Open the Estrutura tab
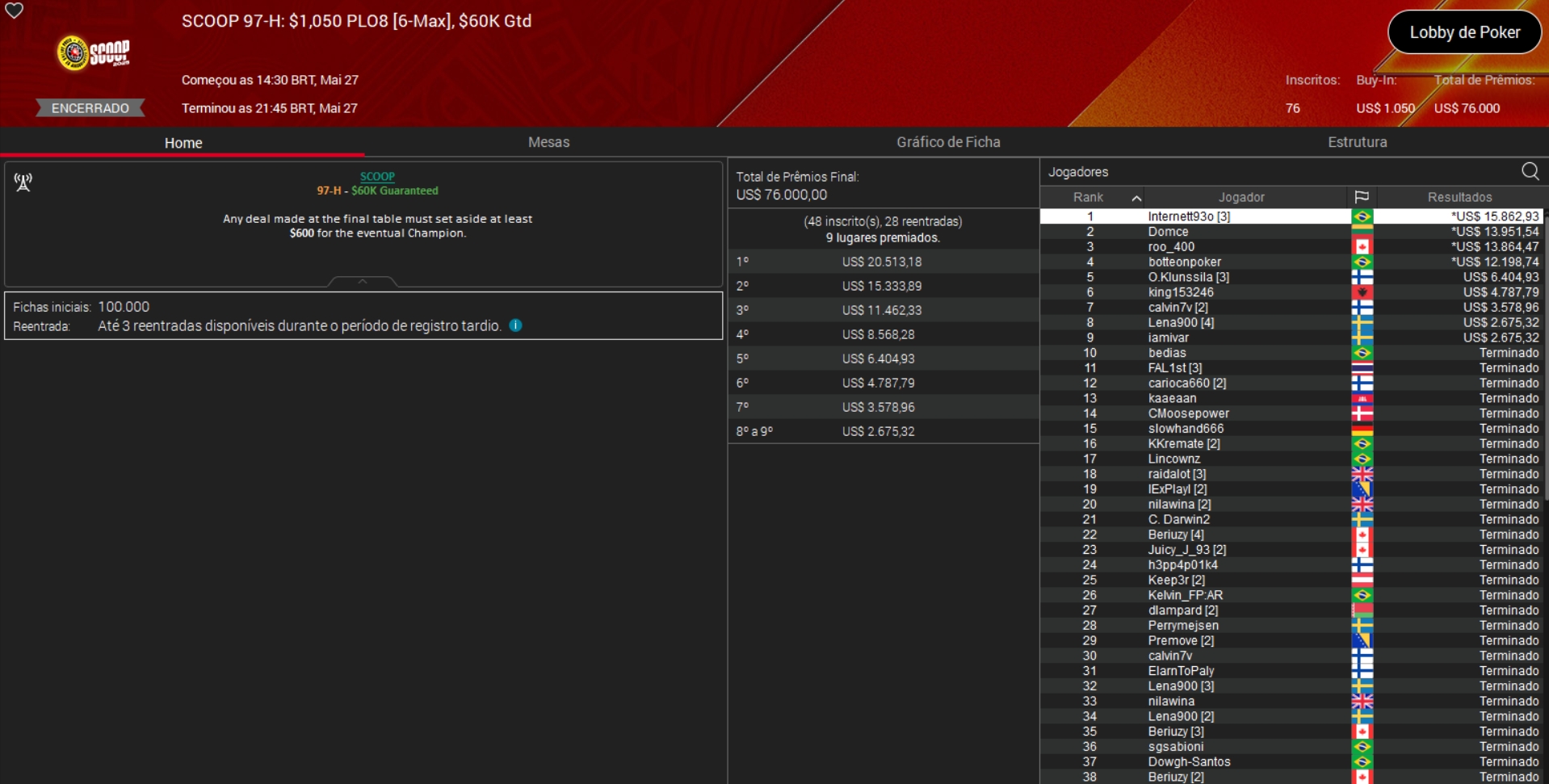The height and width of the screenshot is (784, 1549). click(1357, 142)
